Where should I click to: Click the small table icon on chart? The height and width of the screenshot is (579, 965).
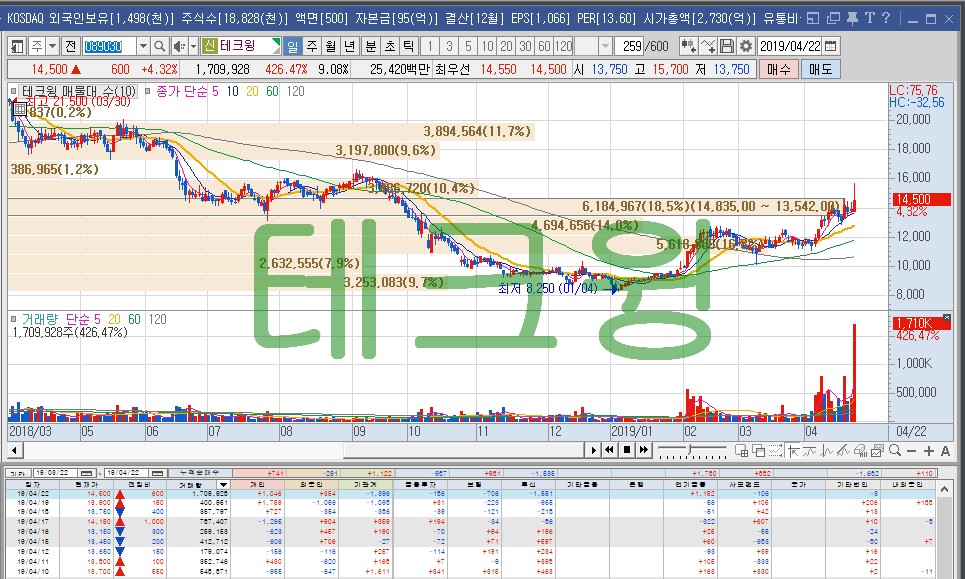click(19, 108)
